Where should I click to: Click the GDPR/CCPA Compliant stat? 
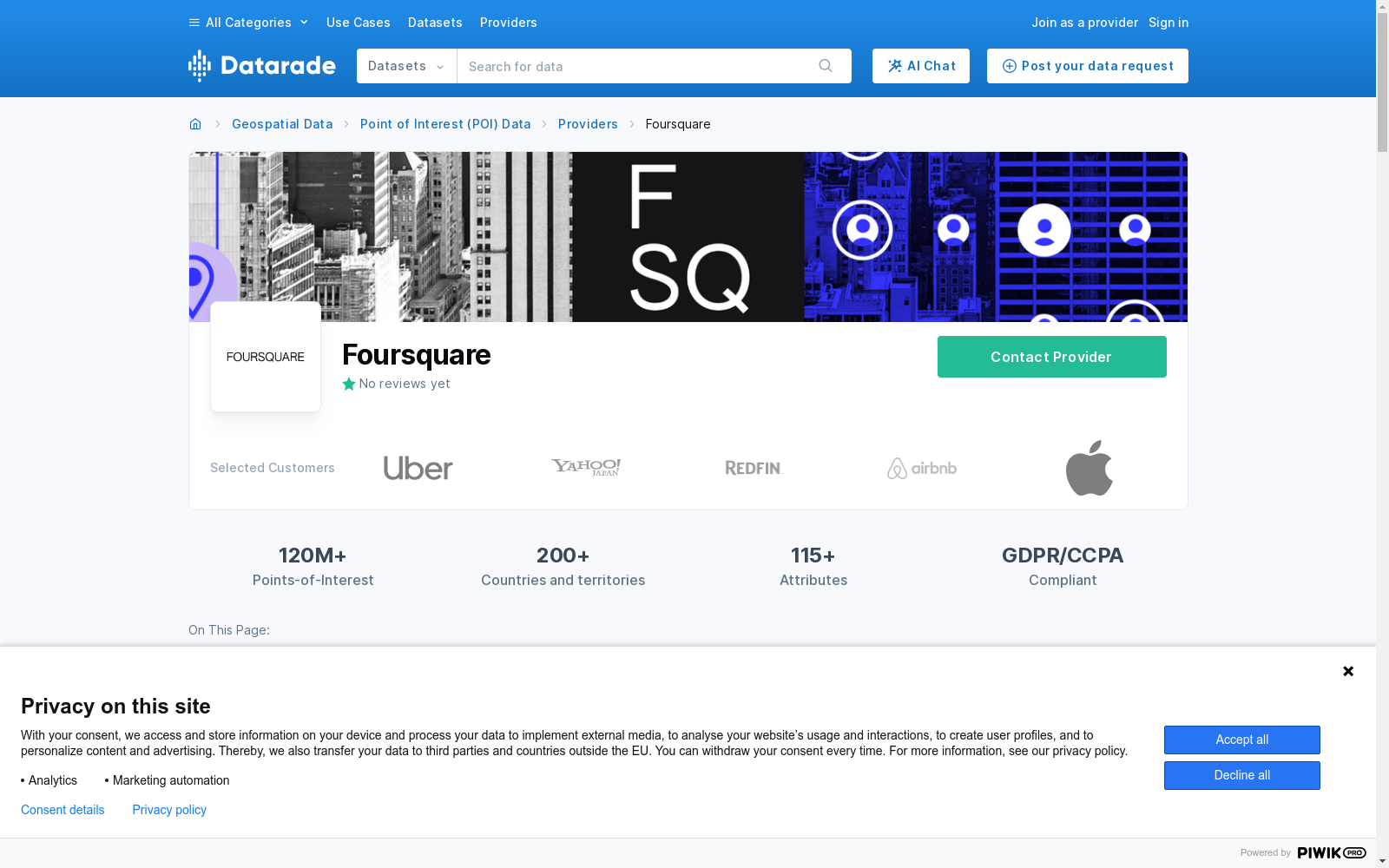click(1063, 566)
